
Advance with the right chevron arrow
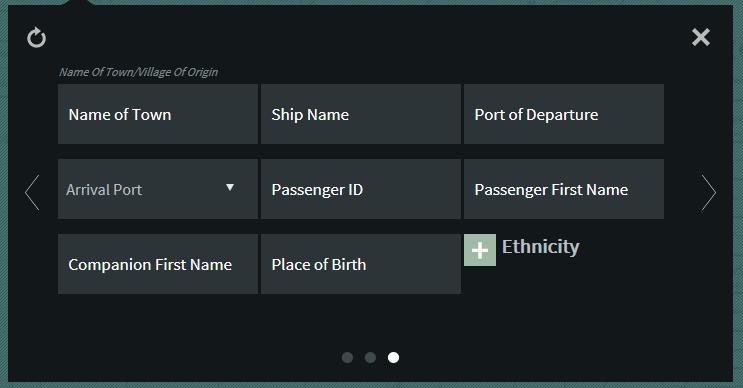pos(708,192)
